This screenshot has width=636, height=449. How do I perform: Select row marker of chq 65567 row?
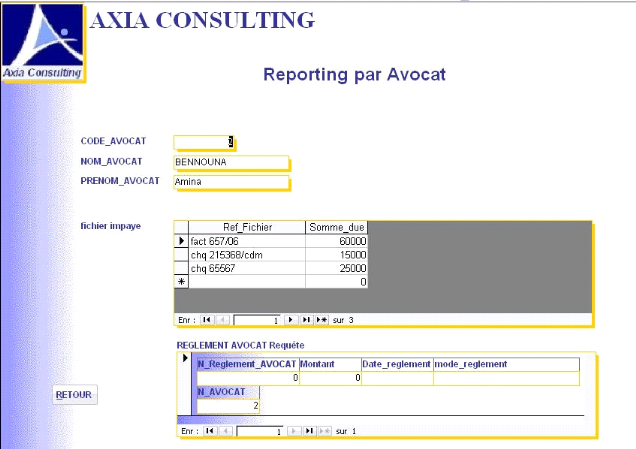(181, 268)
